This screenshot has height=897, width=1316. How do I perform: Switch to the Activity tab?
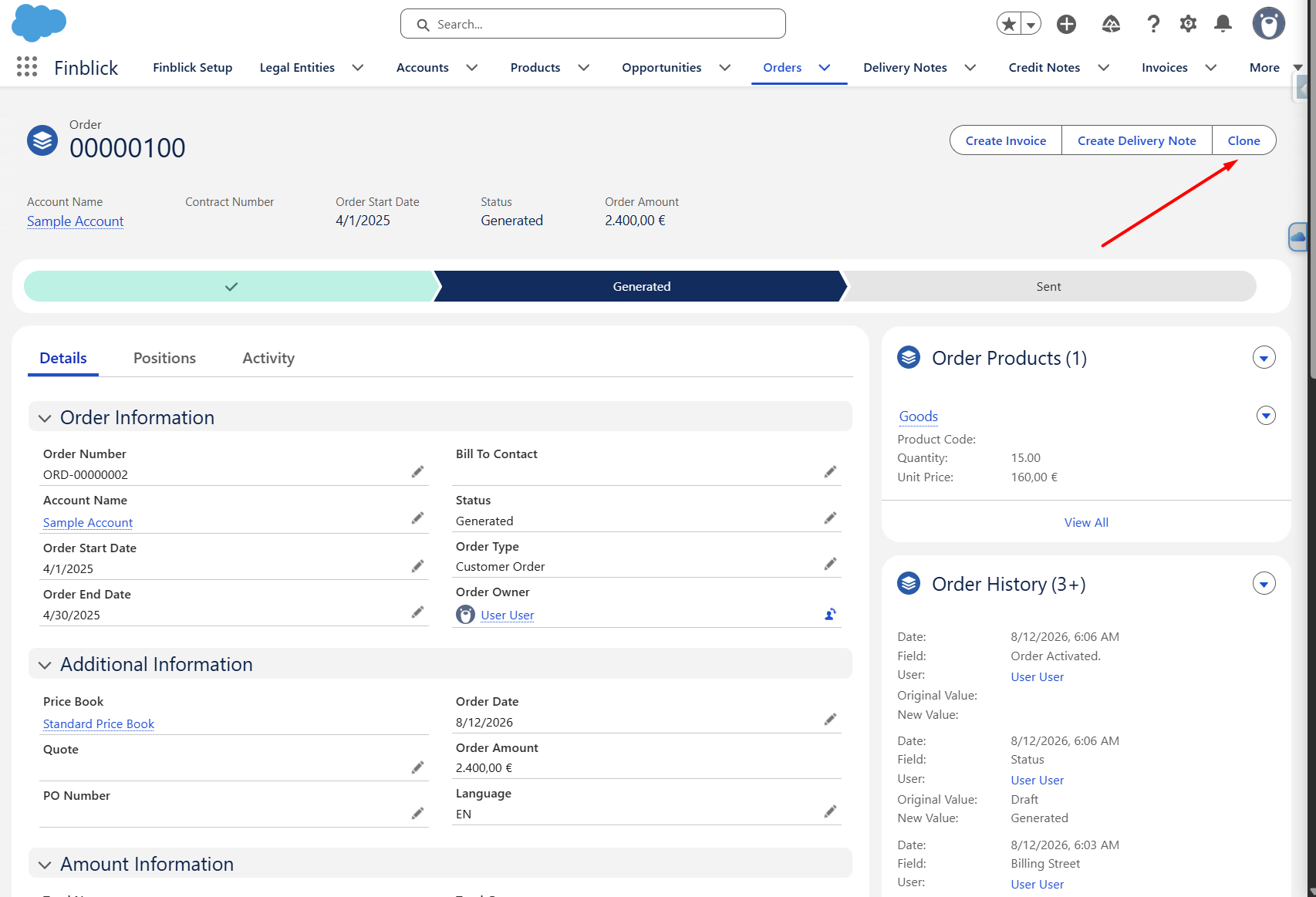[268, 358]
